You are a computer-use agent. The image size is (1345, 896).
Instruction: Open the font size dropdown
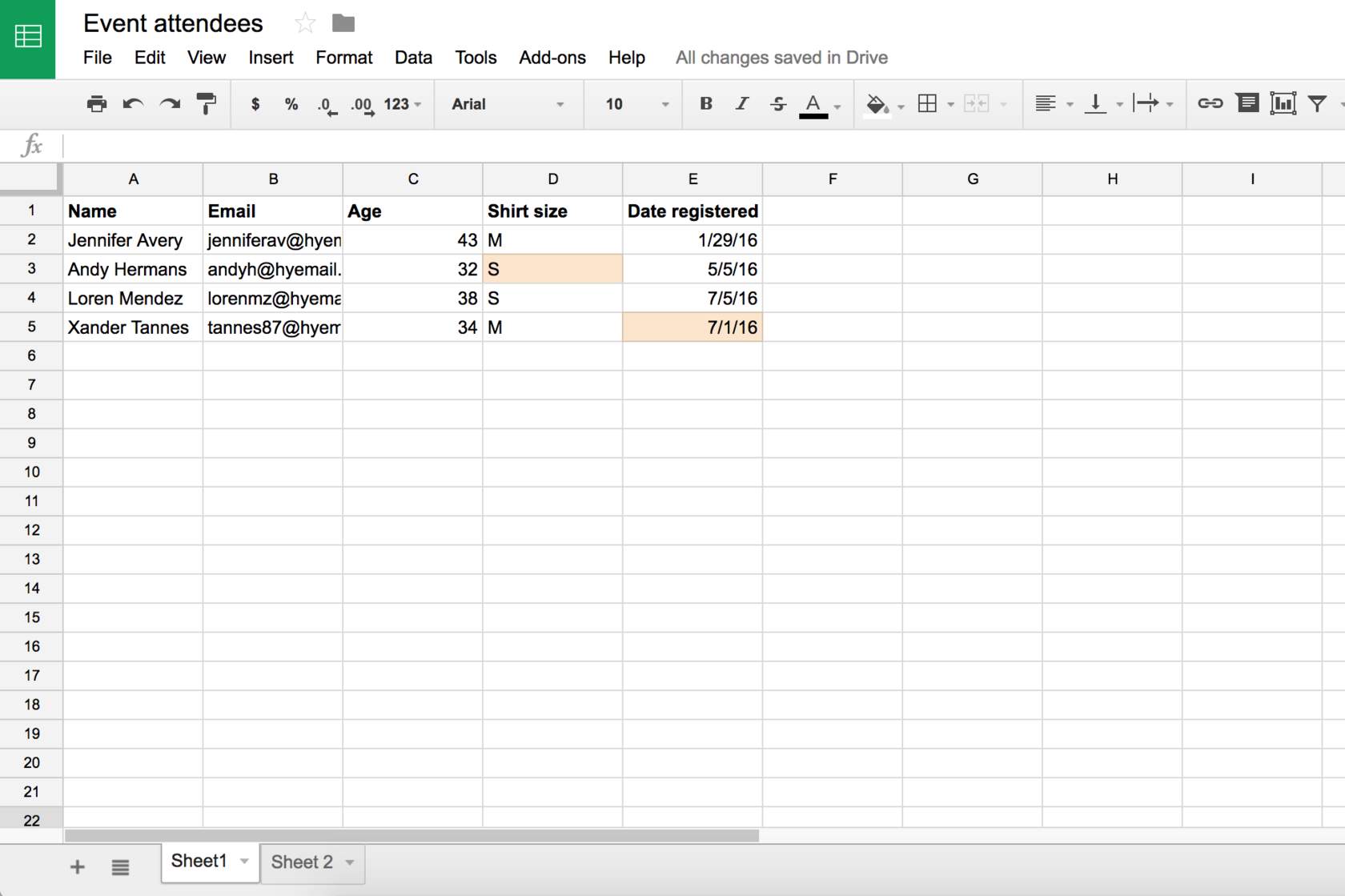tap(632, 103)
